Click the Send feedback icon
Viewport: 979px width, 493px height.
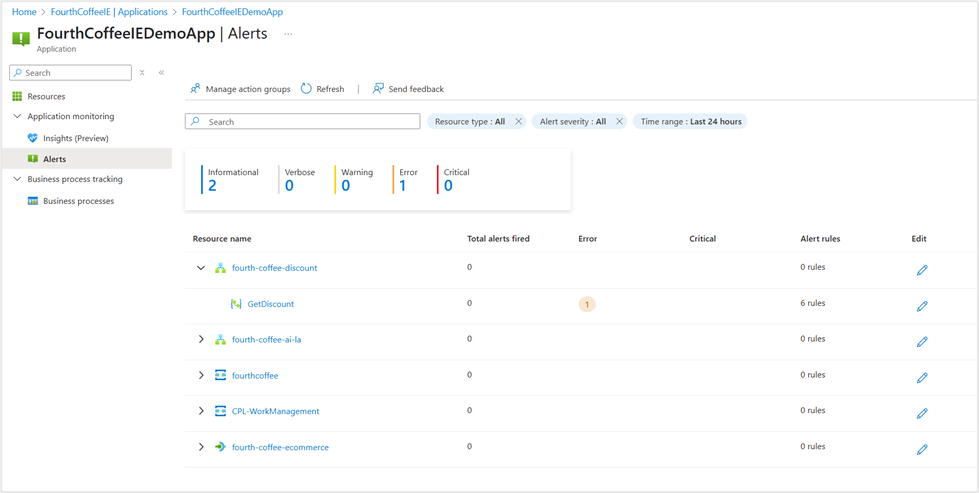(x=378, y=89)
